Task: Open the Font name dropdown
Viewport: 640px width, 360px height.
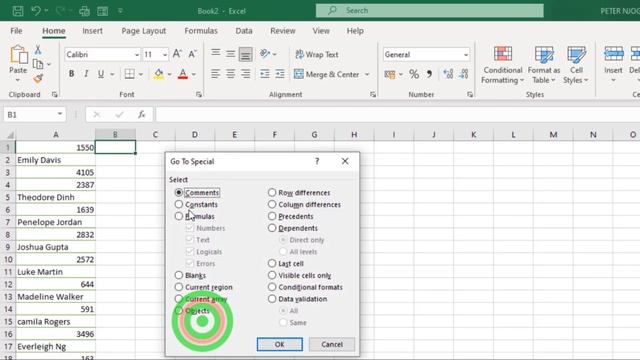Action: coord(137,55)
